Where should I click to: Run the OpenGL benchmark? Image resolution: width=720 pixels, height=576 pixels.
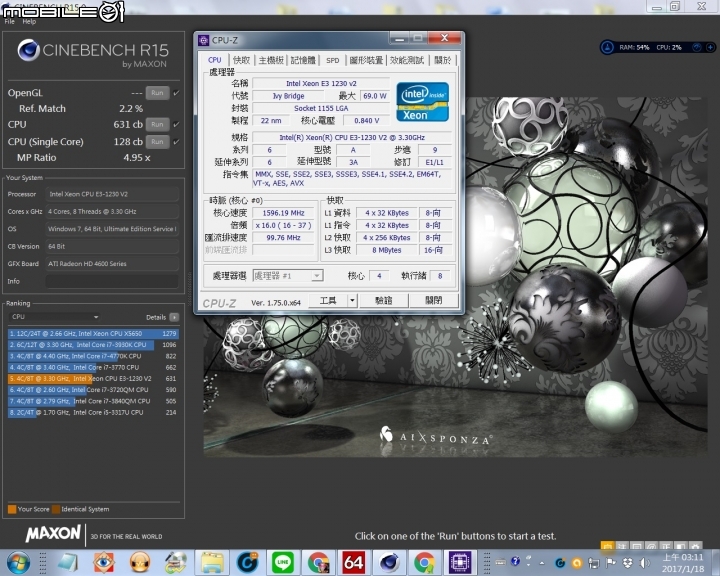(x=158, y=93)
